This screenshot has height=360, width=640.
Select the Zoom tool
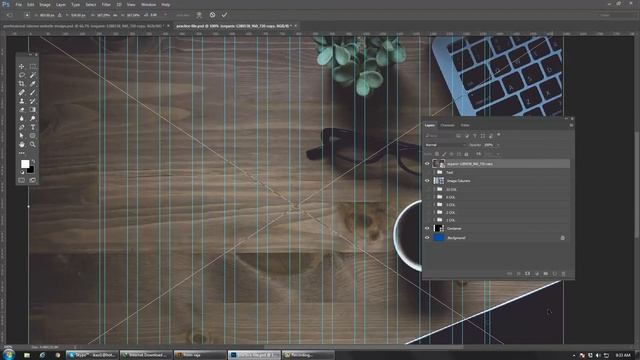[x=33, y=144]
